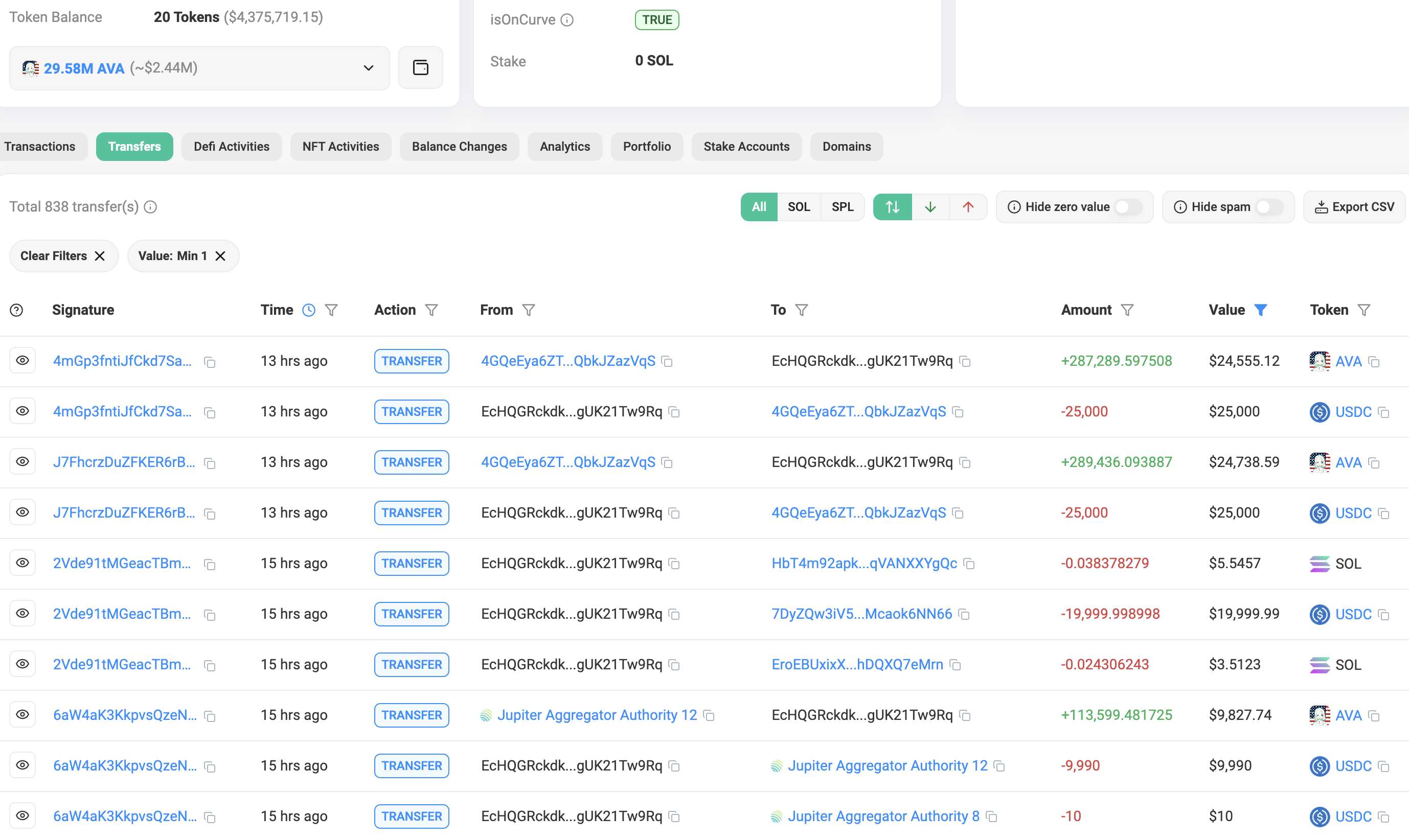
Task: Click the clock icon in Time header
Action: [309, 310]
